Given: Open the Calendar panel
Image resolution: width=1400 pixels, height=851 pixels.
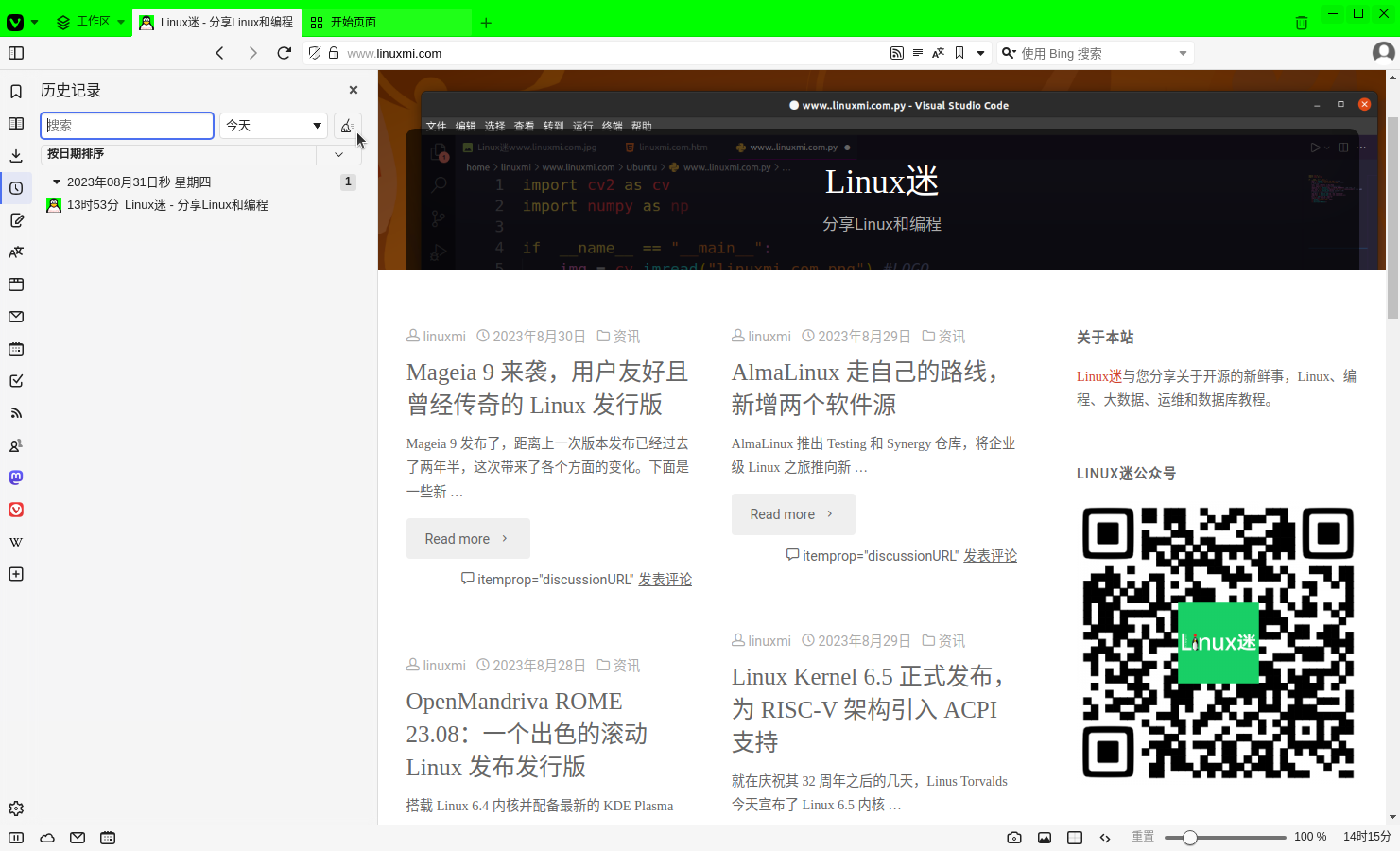Looking at the screenshot, I should click(16, 349).
